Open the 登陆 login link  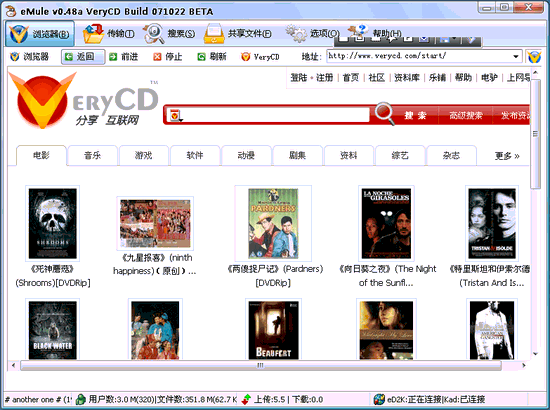click(299, 78)
